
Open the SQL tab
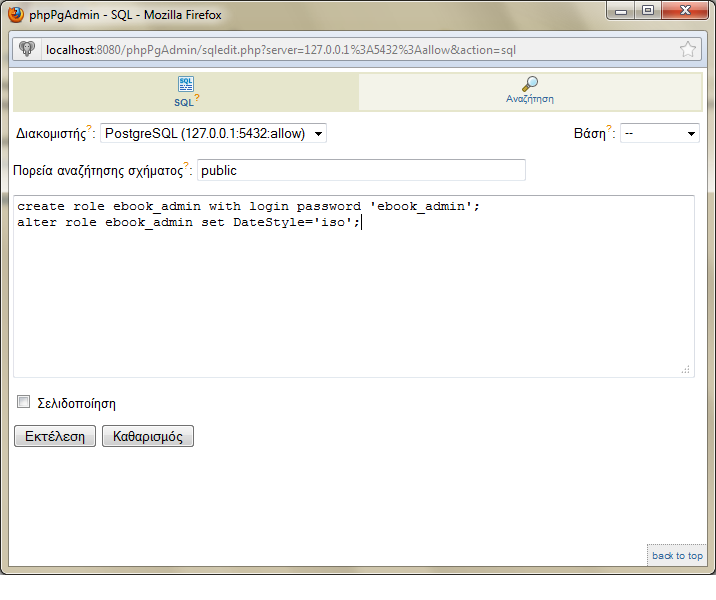point(186,92)
